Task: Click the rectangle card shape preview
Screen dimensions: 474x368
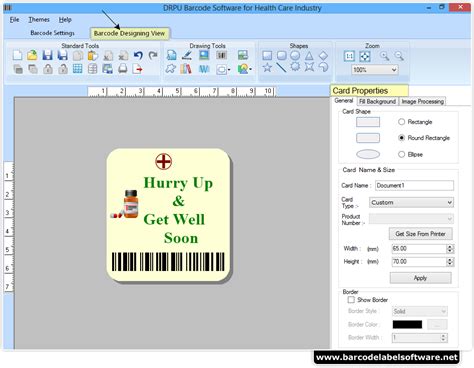Action: (x=368, y=122)
